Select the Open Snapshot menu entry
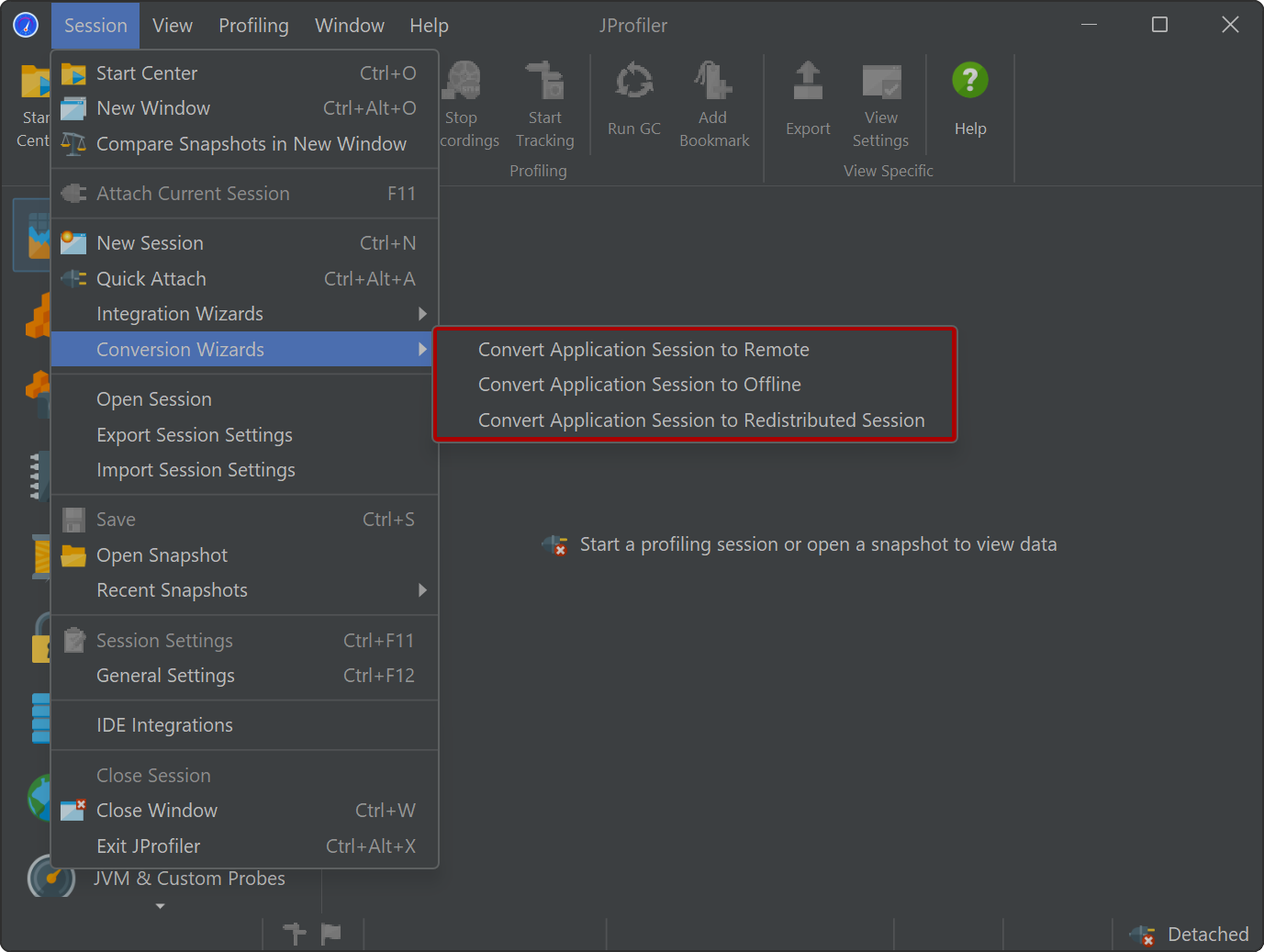 click(244, 555)
